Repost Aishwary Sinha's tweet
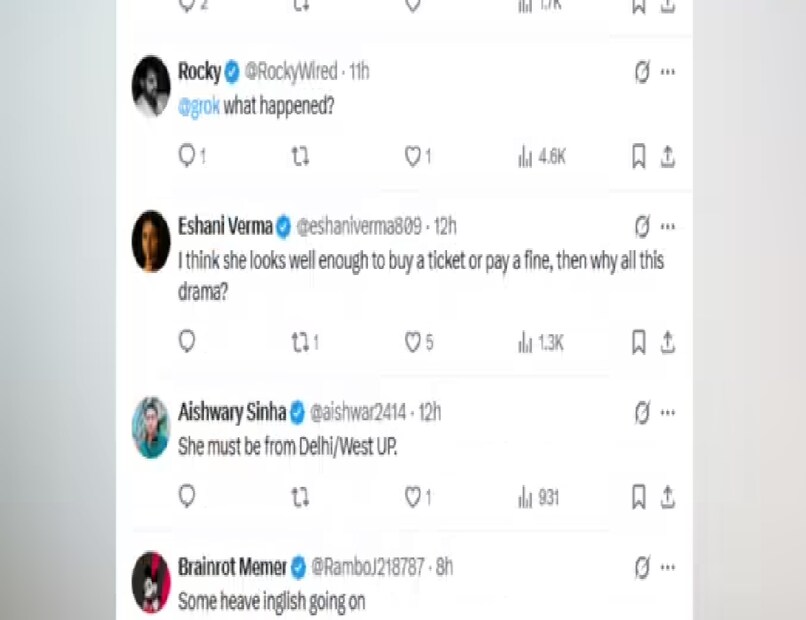The width and height of the screenshot is (806, 620). pyautogui.click(x=299, y=497)
